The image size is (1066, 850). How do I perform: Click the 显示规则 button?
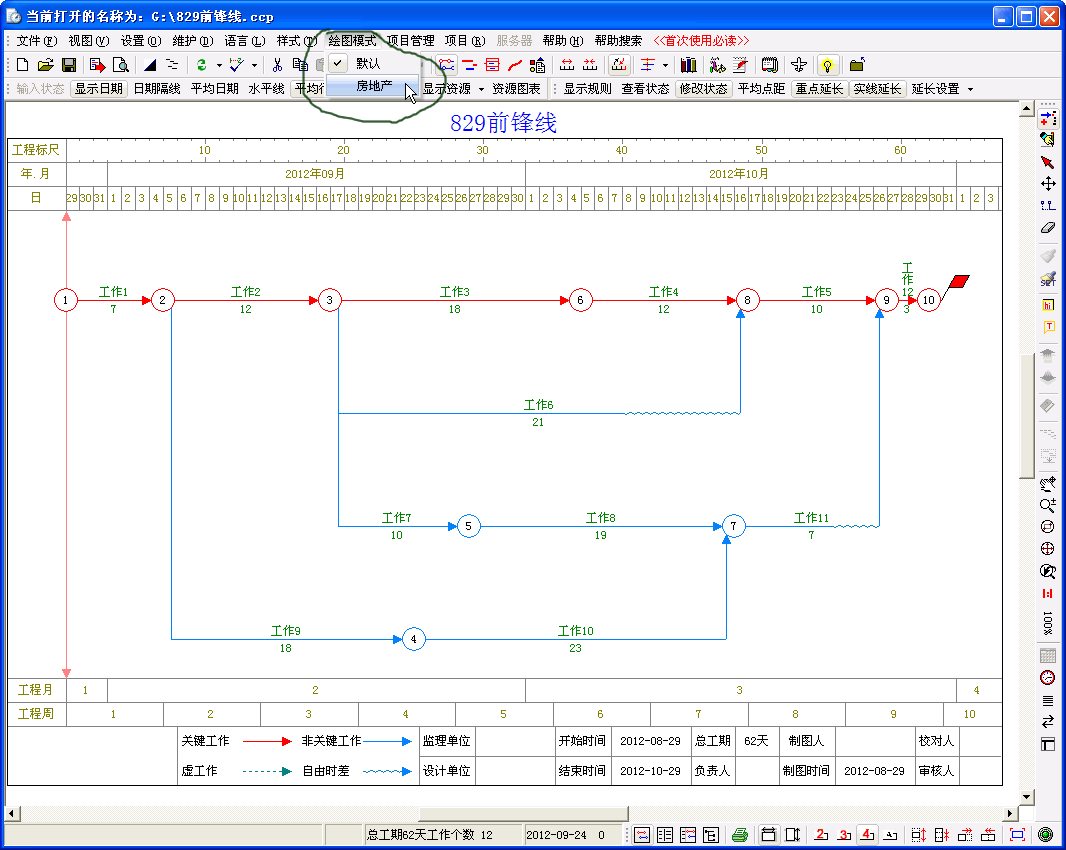pyautogui.click(x=587, y=88)
